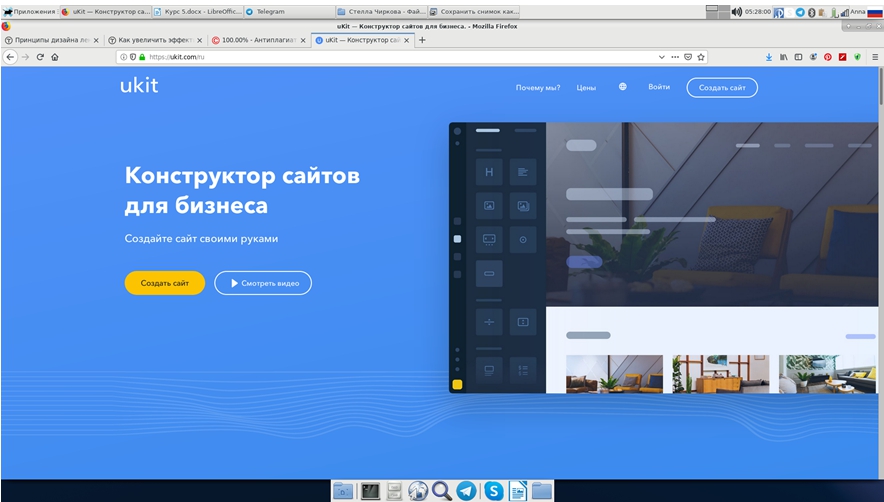
Task: Open LibreOffice Writer from the dock
Action: [x=518, y=491]
